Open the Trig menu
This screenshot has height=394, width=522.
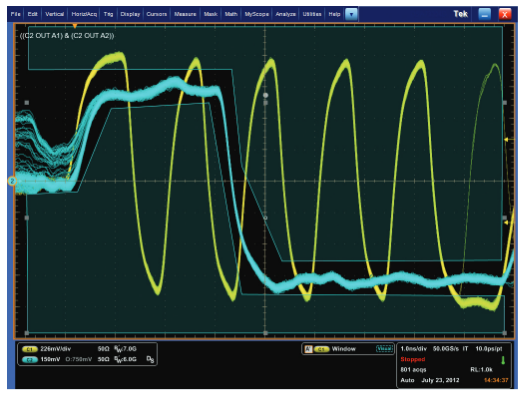click(108, 14)
